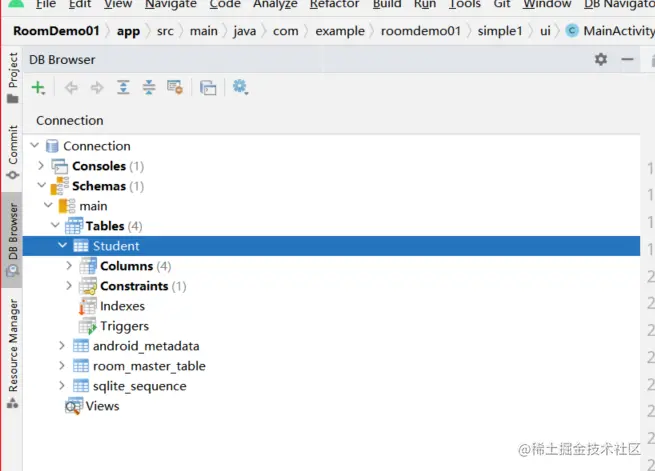Open the Commit tool window tab
Image resolution: width=655 pixels, height=471 pixels.
[x=13, y=152]
